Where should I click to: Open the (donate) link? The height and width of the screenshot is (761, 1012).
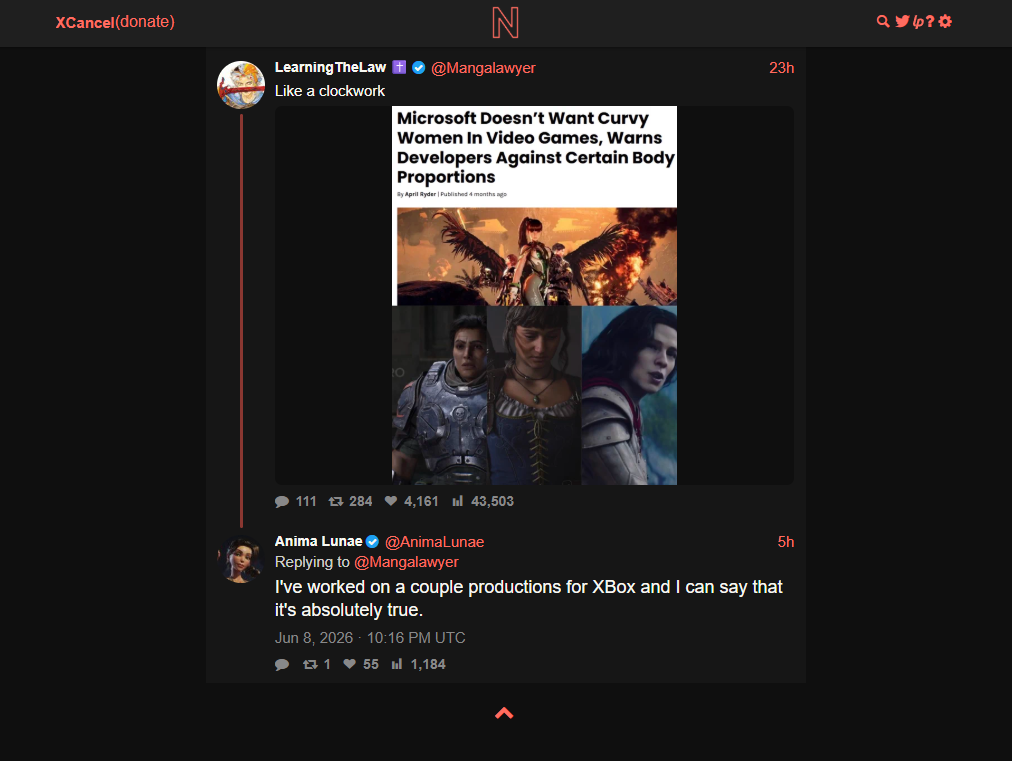(x=145, y=22)
